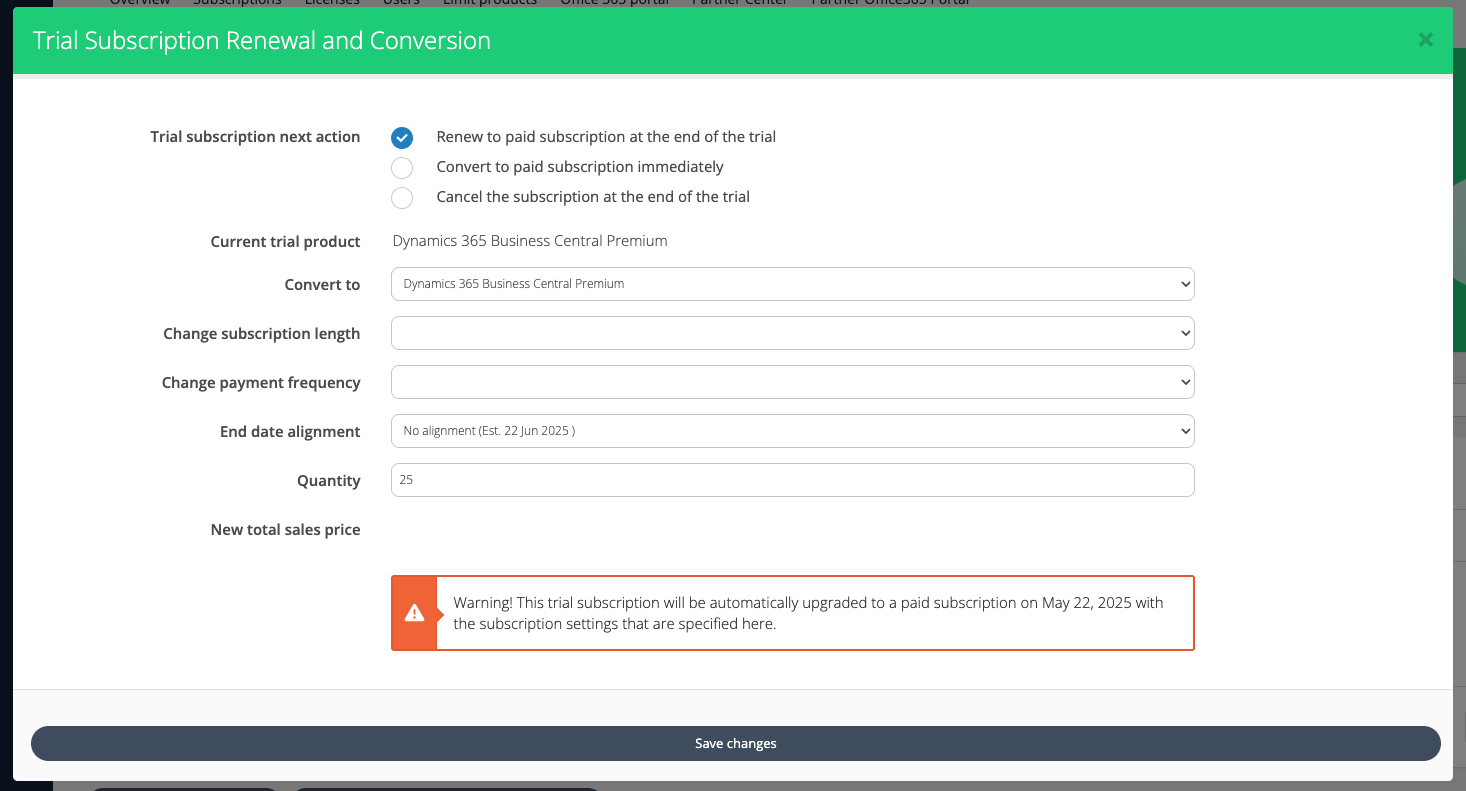Select the Cancel the subscription radio button
The height and width of the screenshot is (791, 1466).
pyautogui.click(x=402, y=198)
